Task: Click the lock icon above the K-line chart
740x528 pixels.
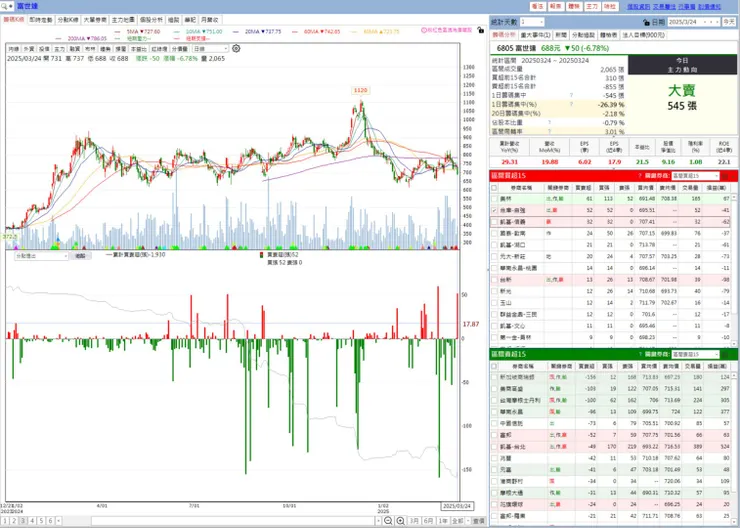Action: tap(480, 30)
